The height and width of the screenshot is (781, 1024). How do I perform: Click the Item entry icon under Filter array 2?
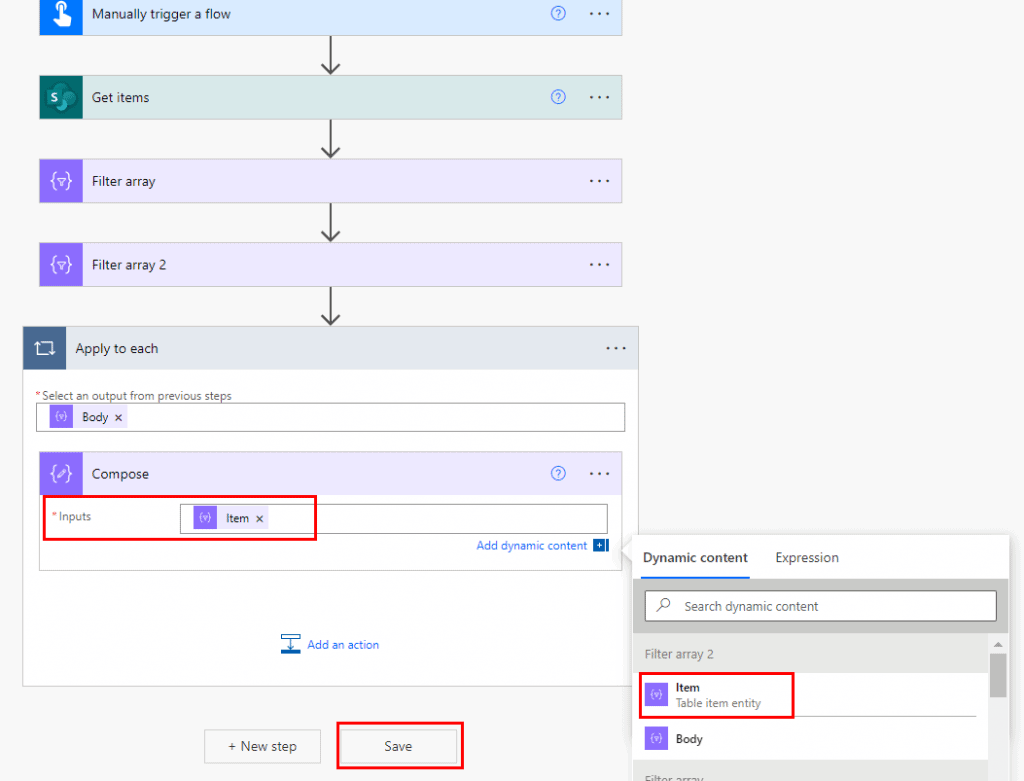point(656,694)
